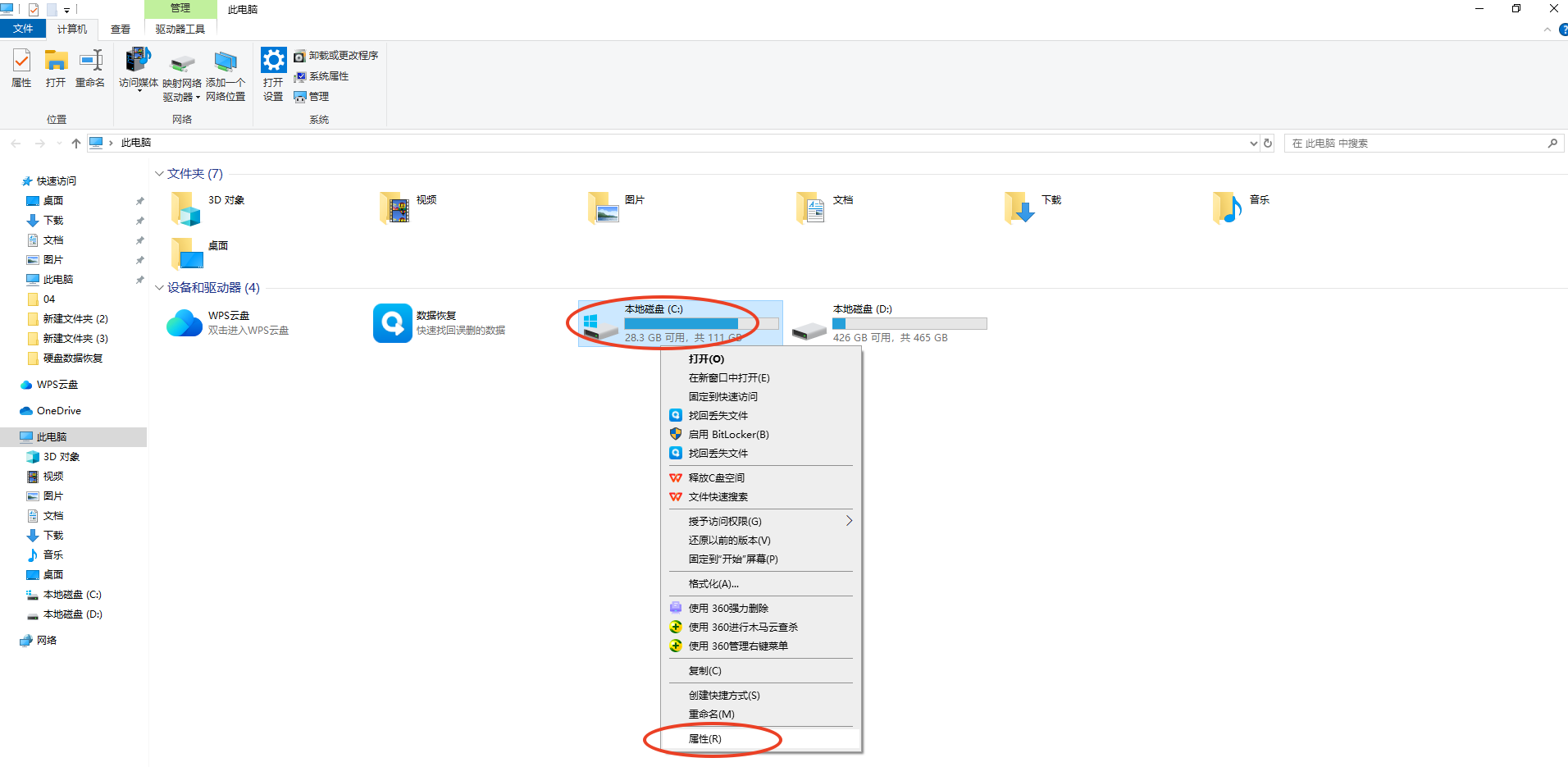Click 卸载或更改程序 in the ribbon
The width and height of the screenshot is (1568, 767).
343,56
